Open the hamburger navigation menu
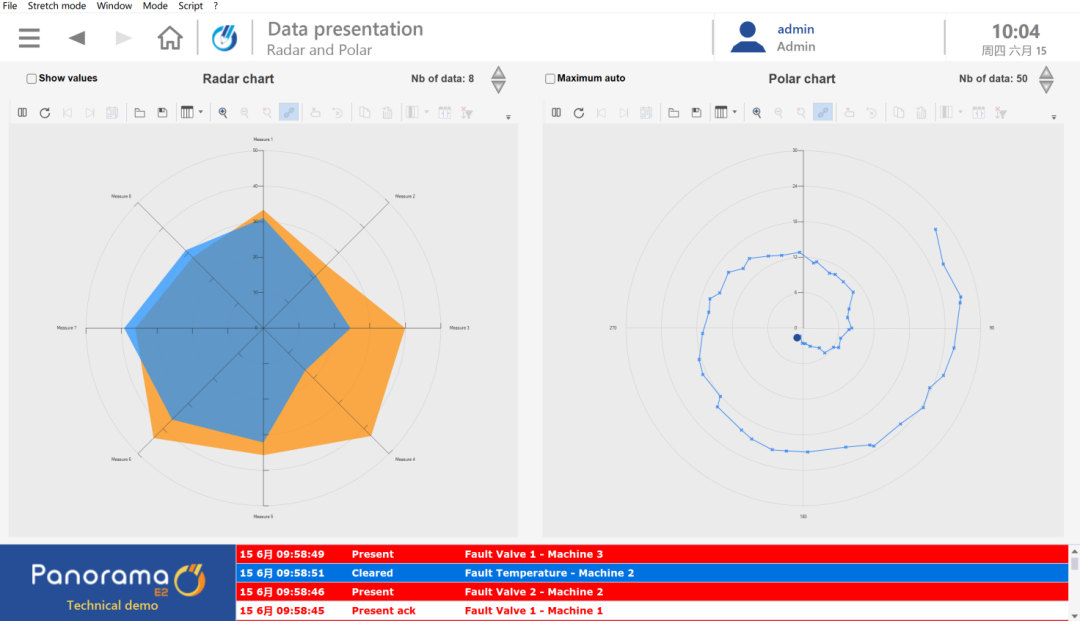 (x=29, y=38)
